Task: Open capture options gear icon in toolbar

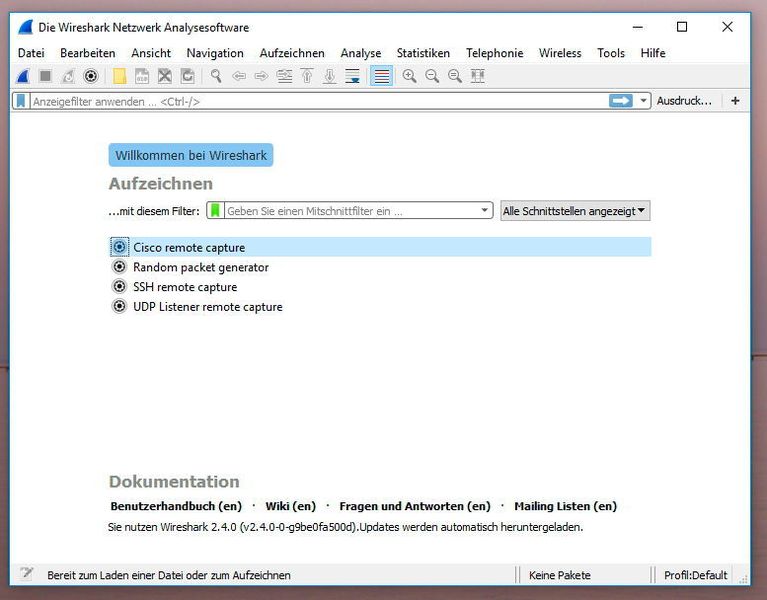Action: coord(90,76)
